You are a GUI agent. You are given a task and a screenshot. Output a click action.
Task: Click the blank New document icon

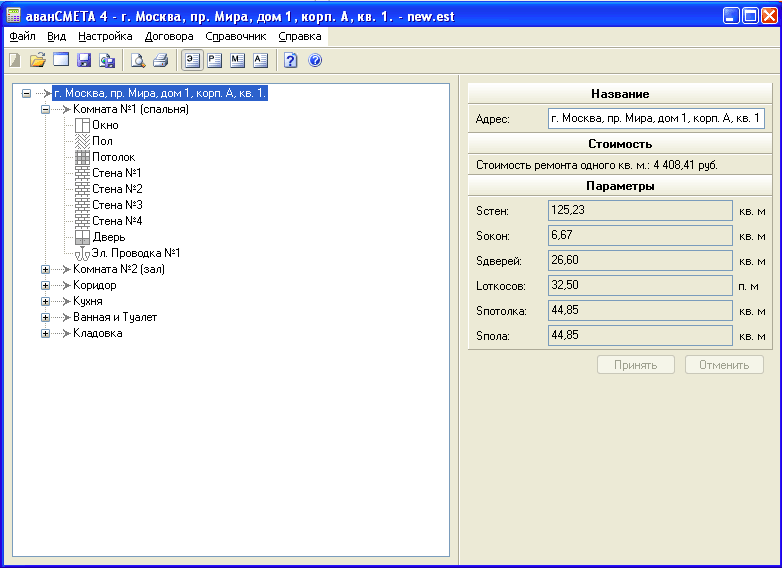(x=14, y=60)
